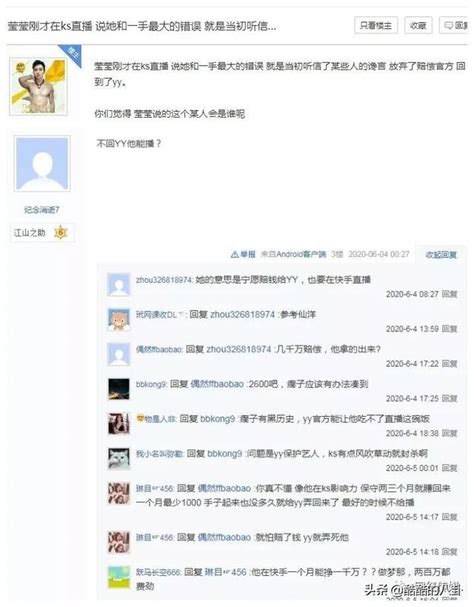Reply to the 2020-6-5 00:01 comment
The width and height of the screenshot is (474, 607).
tap(450, 468)
